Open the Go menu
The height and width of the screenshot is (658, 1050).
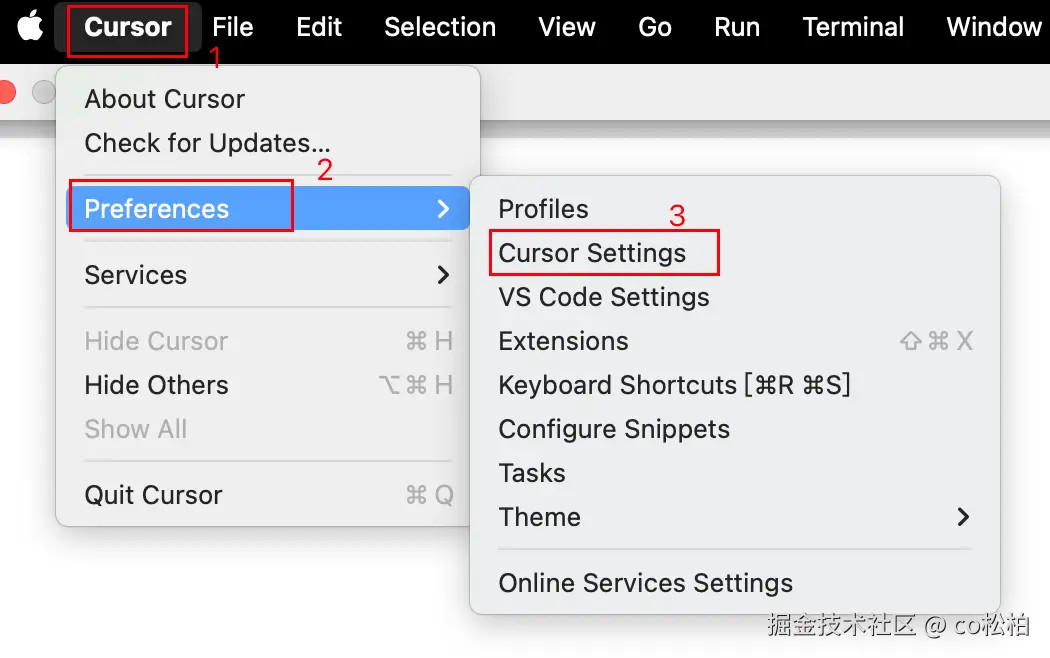coord(655,27)
